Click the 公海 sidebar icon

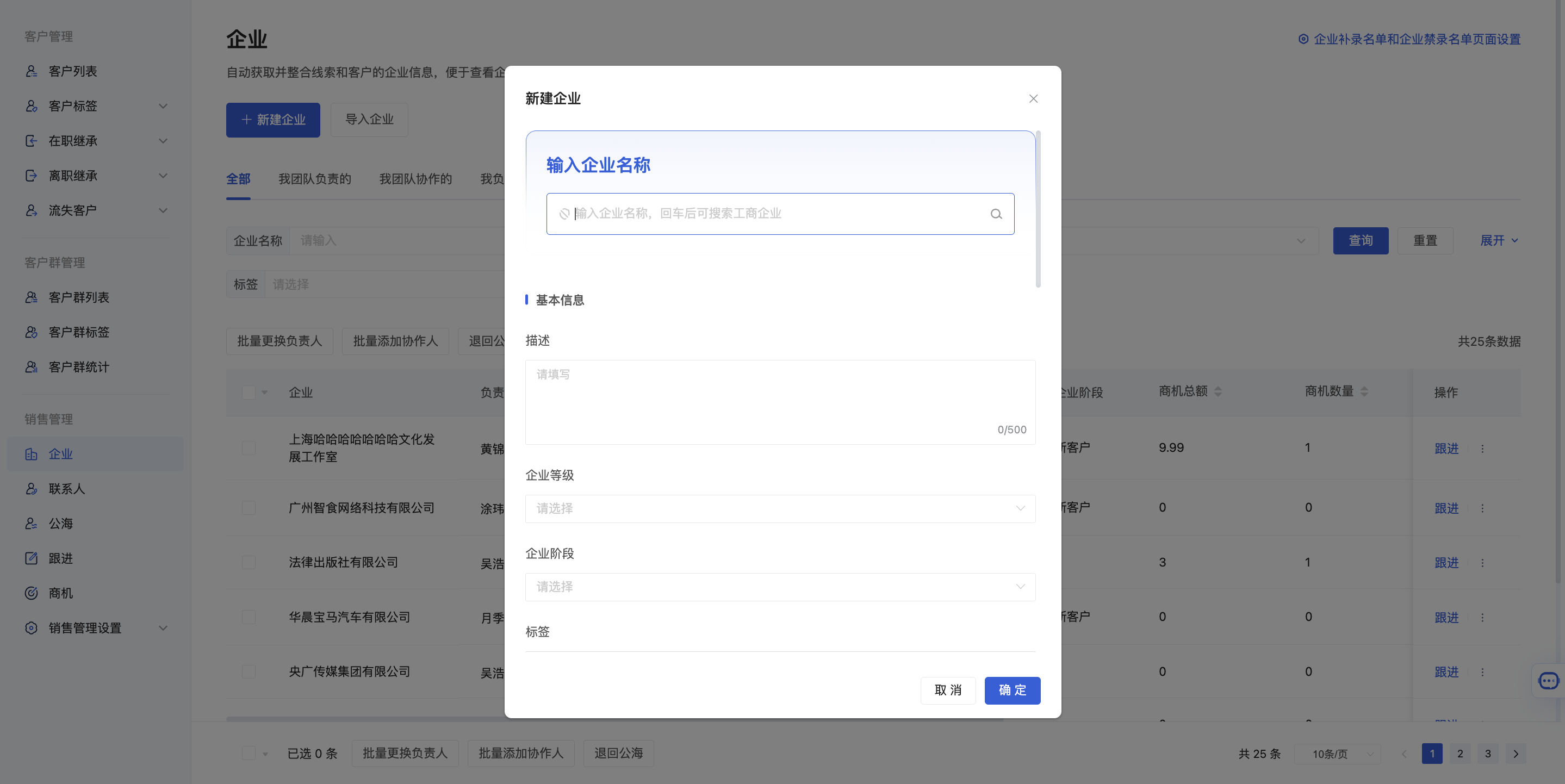click(32, 523)
